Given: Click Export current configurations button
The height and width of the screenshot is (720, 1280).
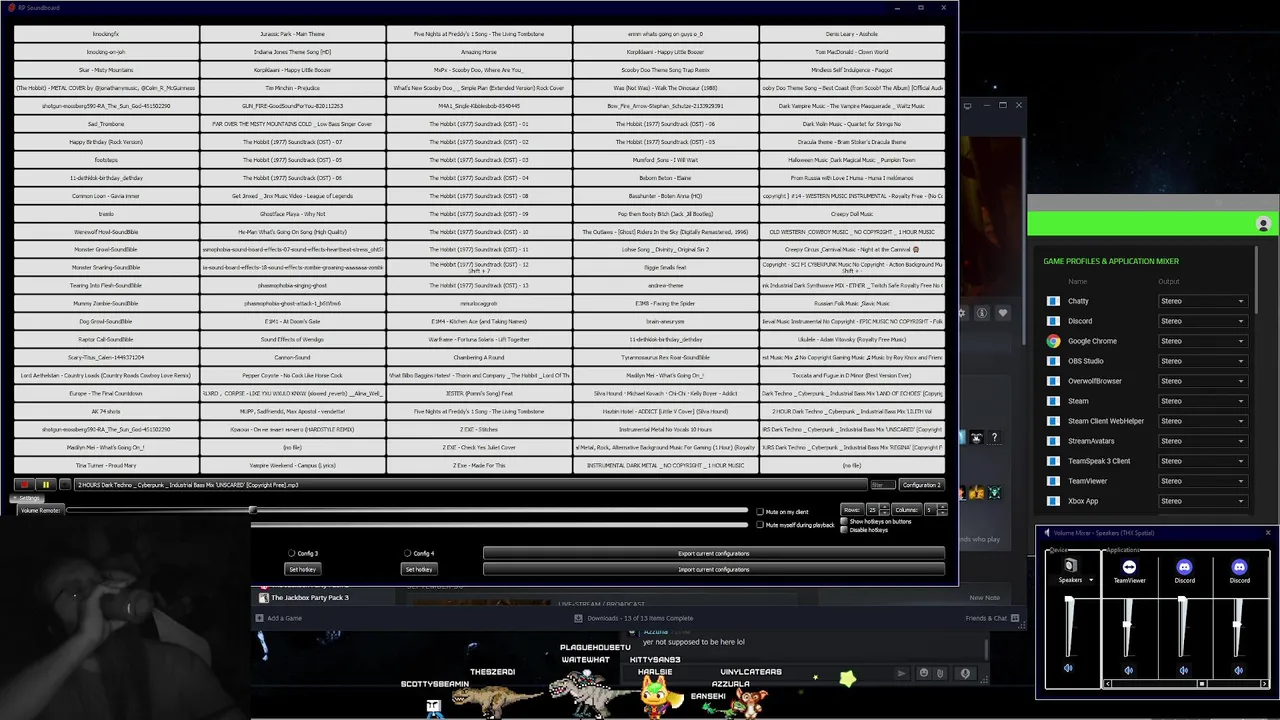Looking at the screenshot, I should pos(713,553).
